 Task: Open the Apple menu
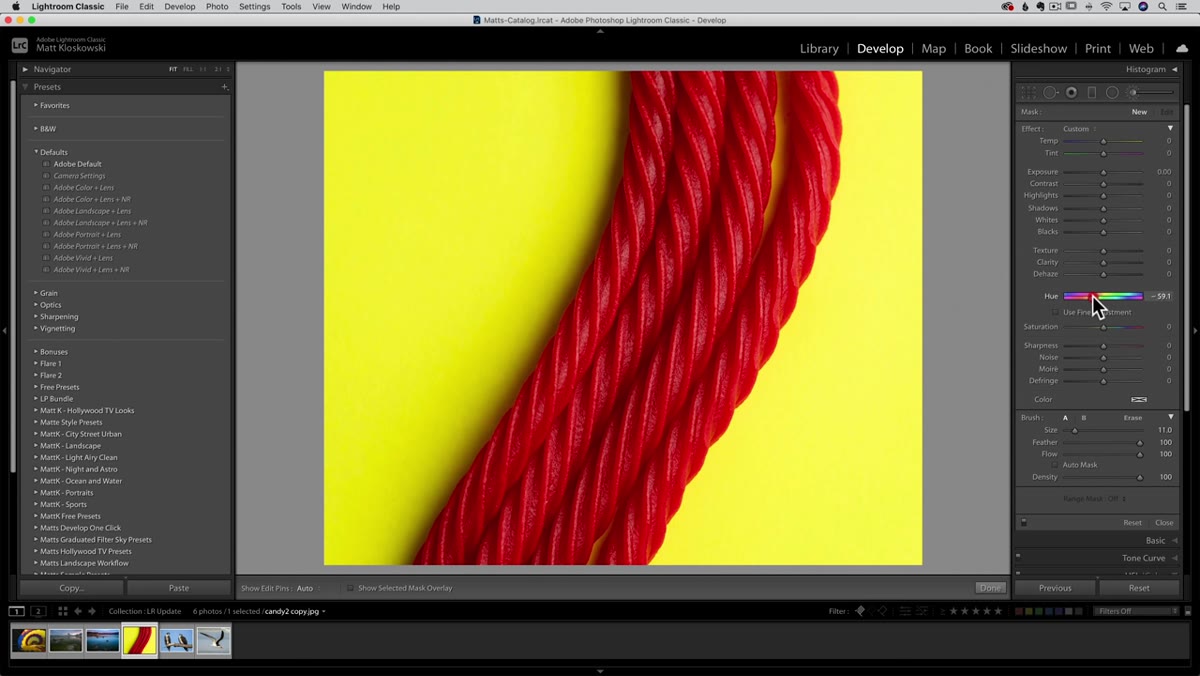point(15,6)
